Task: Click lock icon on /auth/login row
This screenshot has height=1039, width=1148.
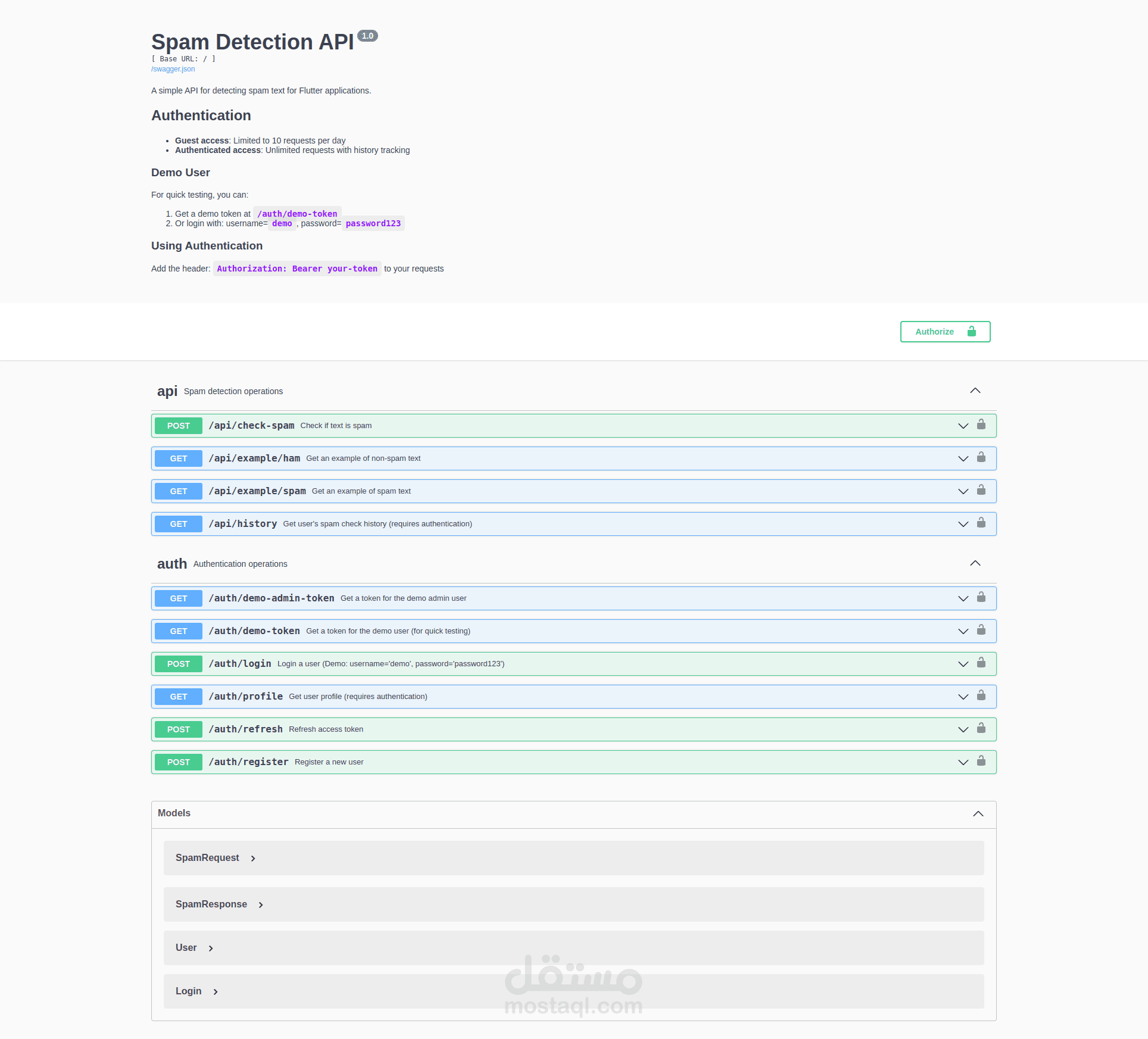Action: tap(981, 663)
